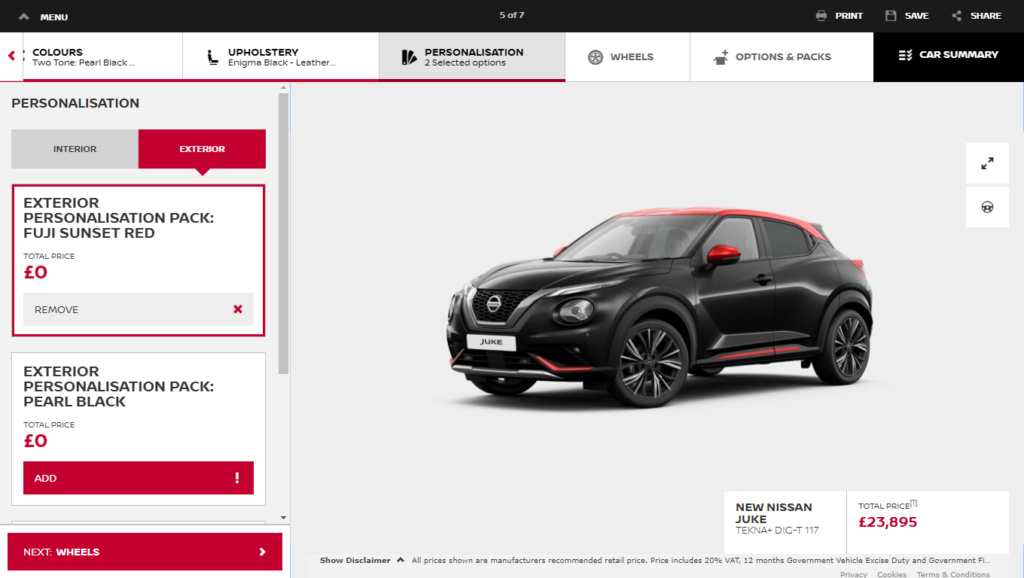Collapse the menu using the up chevron
Viewport: 1024px width, 578px height.
click(x=24, y=16)
